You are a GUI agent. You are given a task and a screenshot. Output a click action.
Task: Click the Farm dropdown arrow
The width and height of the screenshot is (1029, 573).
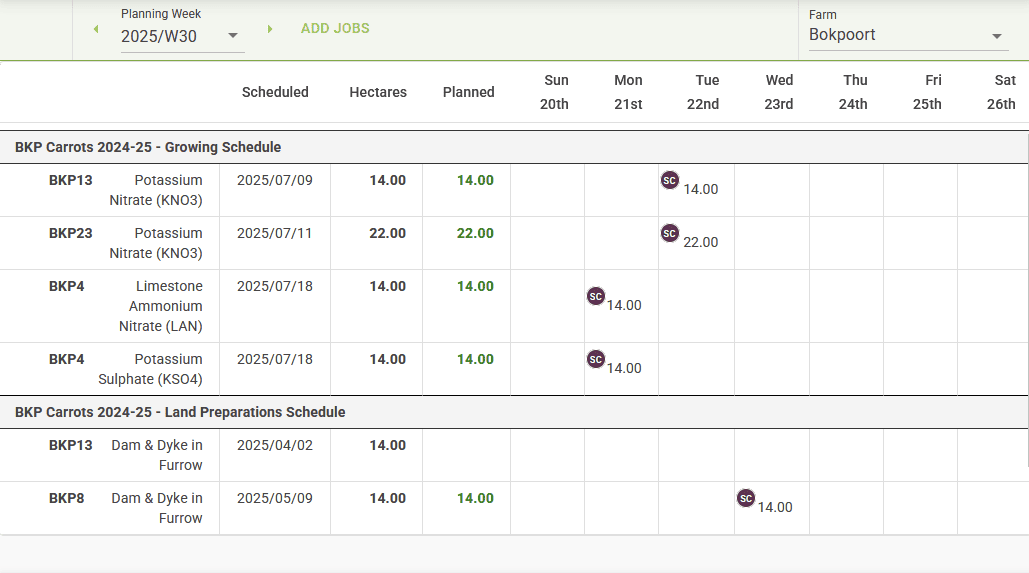(997, 37)
